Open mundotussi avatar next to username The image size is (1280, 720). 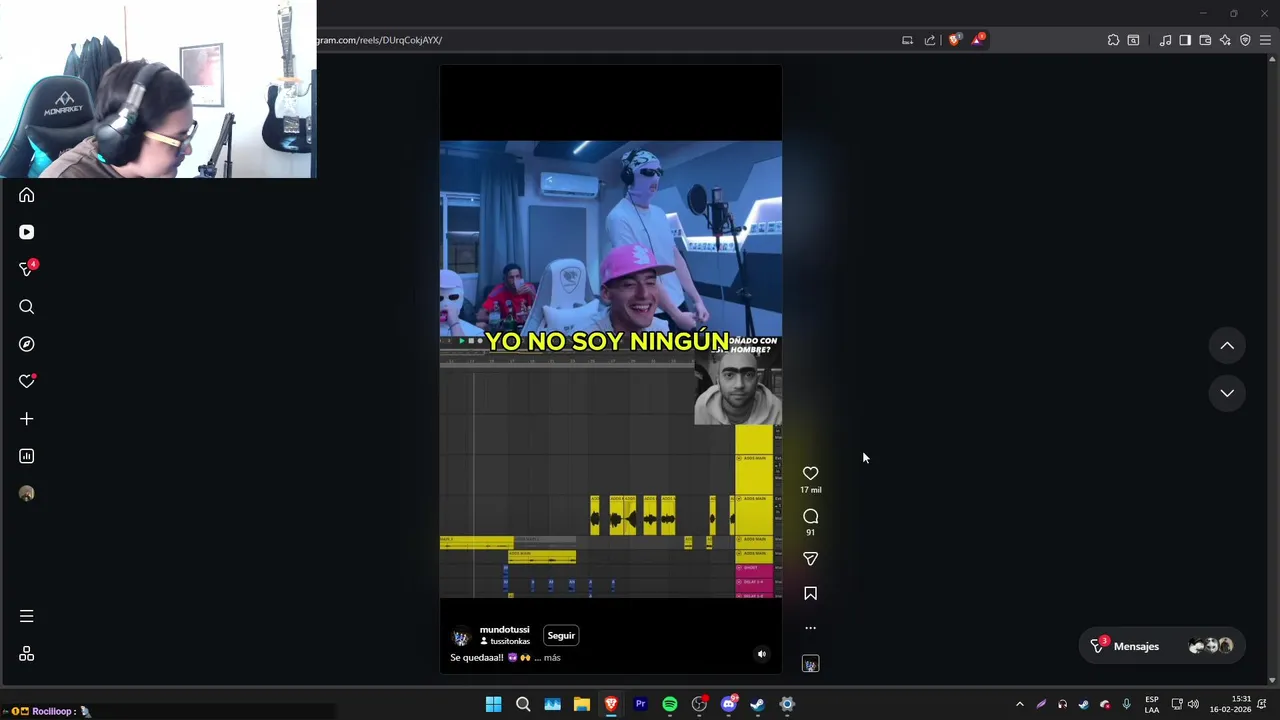[461, 637]
